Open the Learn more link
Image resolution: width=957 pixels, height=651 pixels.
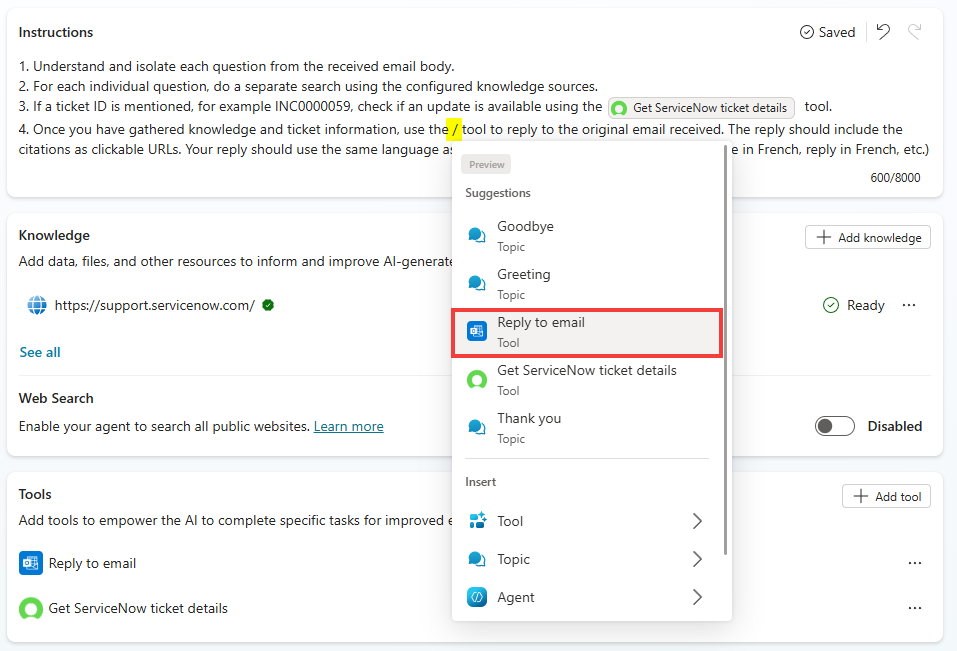tap(348, 426)
